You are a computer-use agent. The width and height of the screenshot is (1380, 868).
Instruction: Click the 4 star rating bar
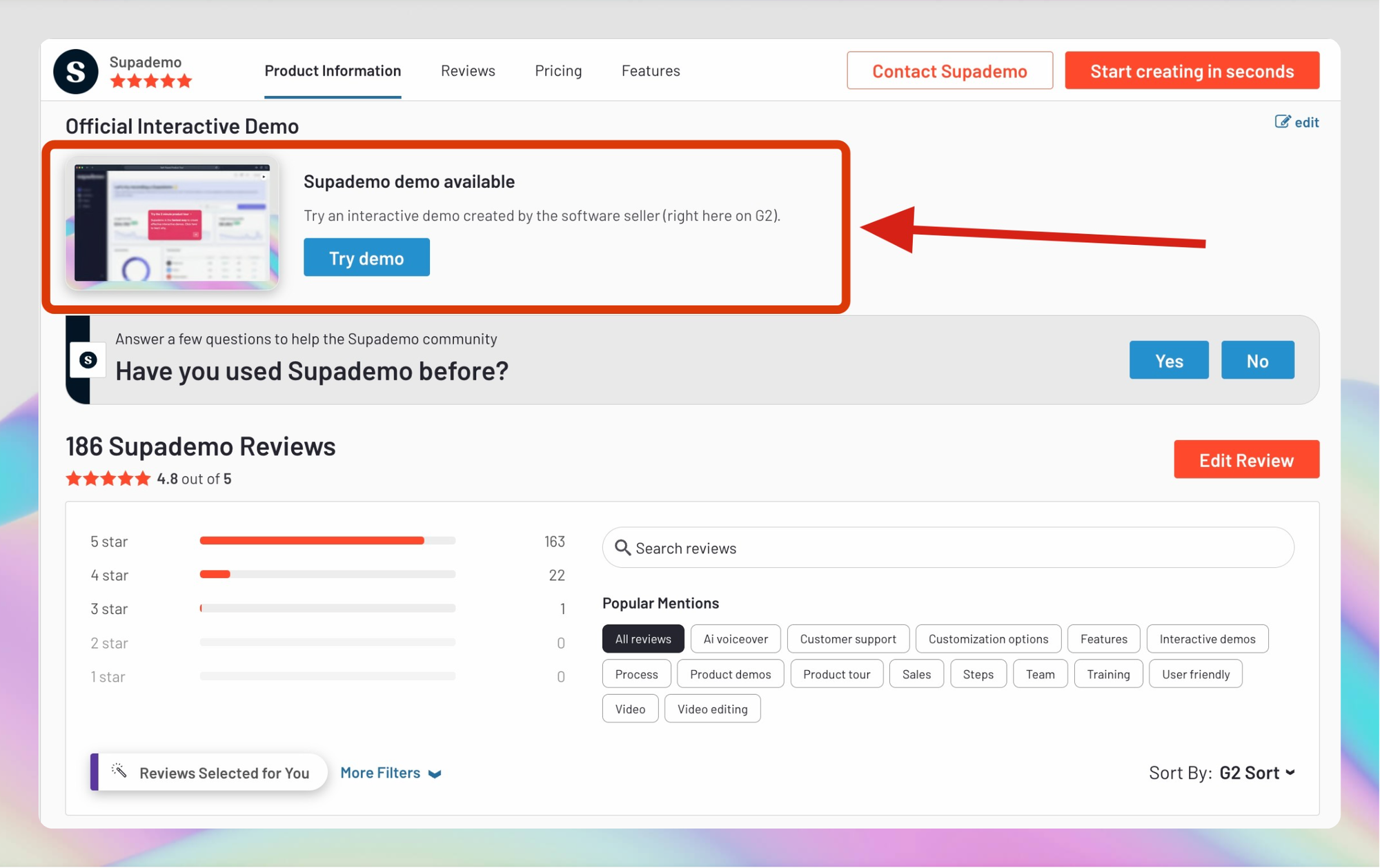click(328, 574)
